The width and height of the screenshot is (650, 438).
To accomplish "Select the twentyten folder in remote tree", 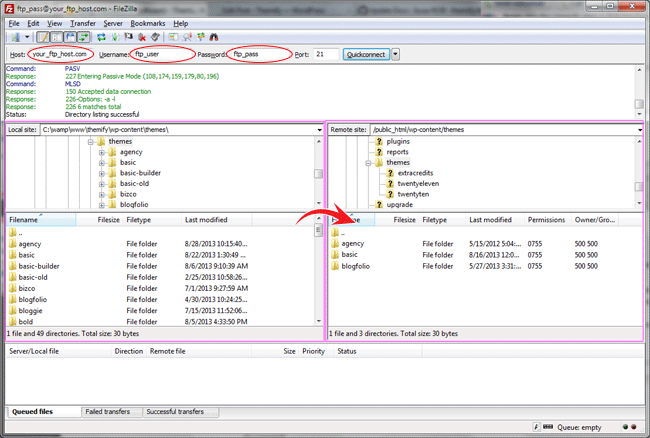I will tap(413, 194).
